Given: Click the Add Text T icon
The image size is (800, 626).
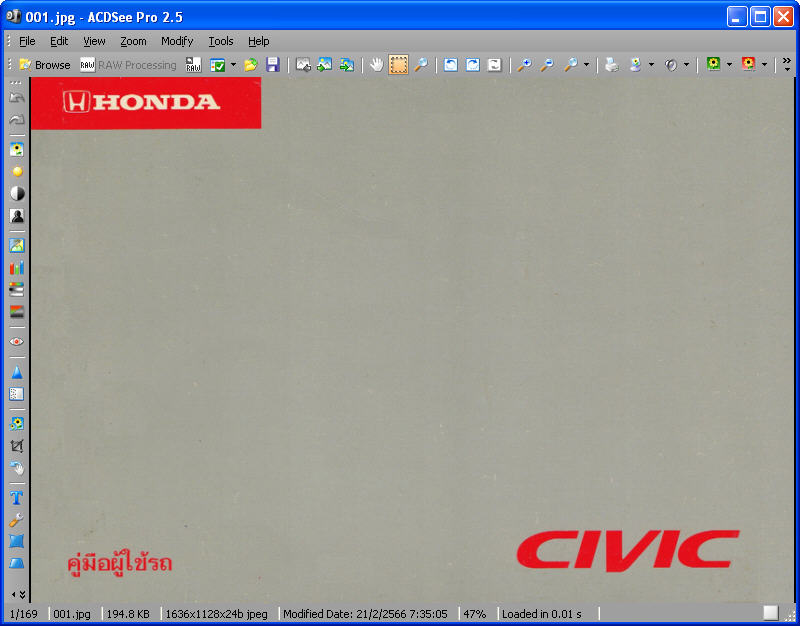Looking at the screenshot, I should 17,497.
